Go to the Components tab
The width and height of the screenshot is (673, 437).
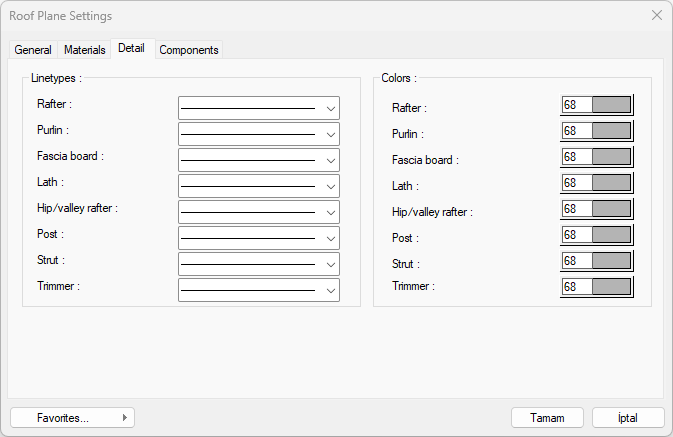click(x=189, y=50)
